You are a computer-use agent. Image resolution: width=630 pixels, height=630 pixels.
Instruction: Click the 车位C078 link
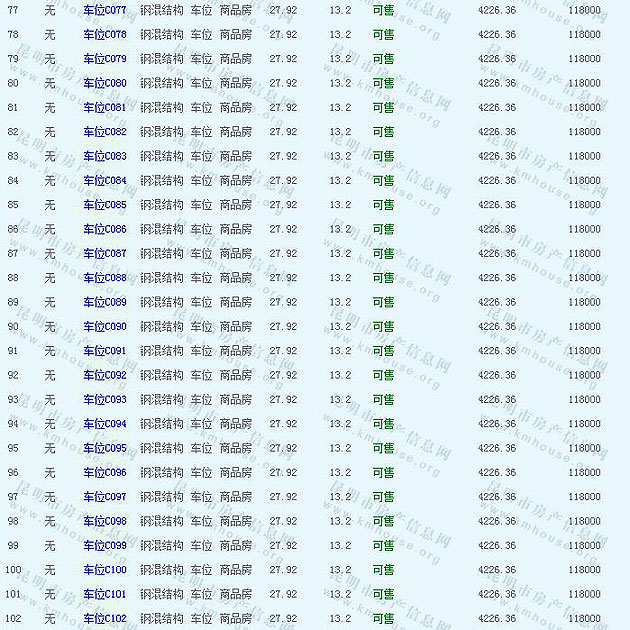point(105,34)
